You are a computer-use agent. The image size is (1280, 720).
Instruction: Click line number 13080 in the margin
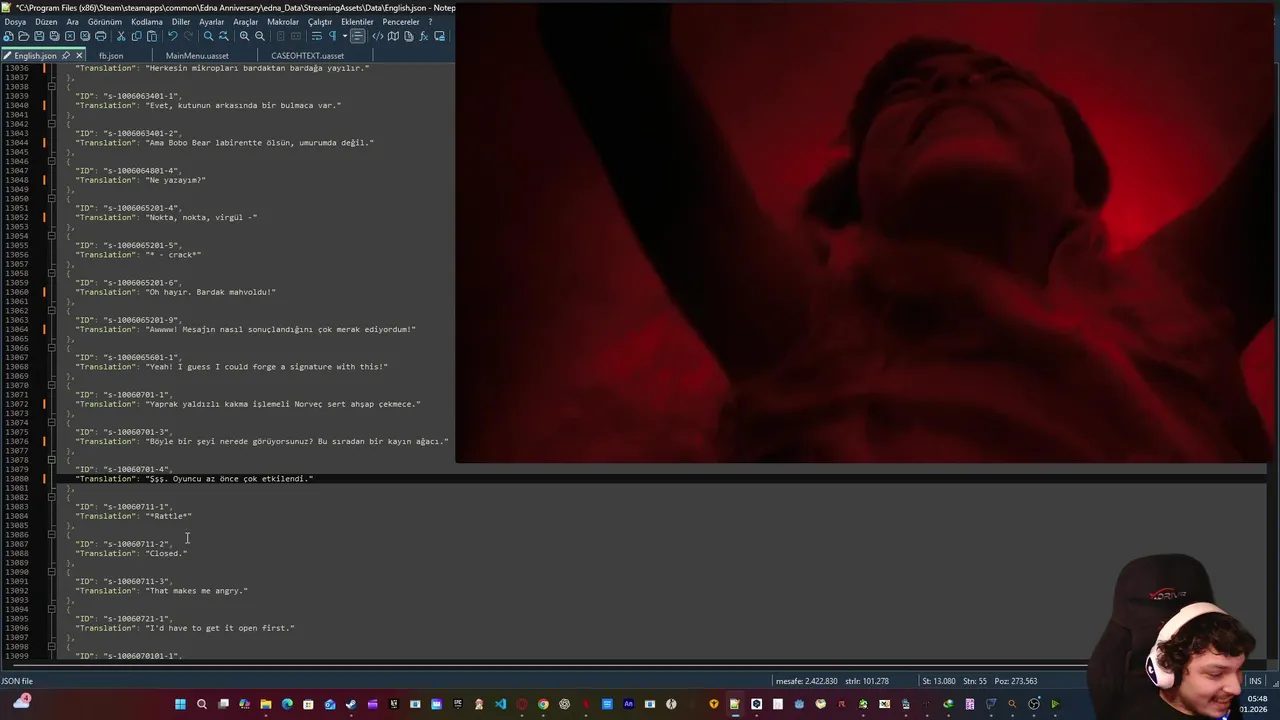pyautogui.click(x=16, y=479)
